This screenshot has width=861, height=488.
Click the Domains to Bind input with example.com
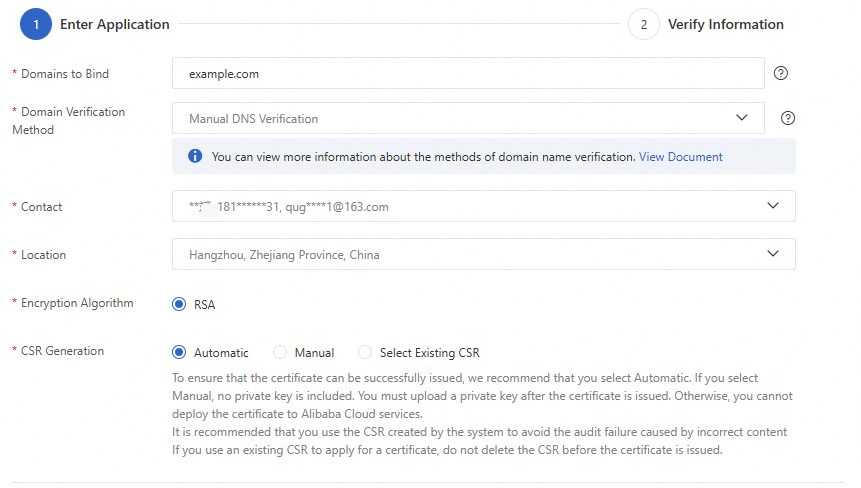pos(468,73)
